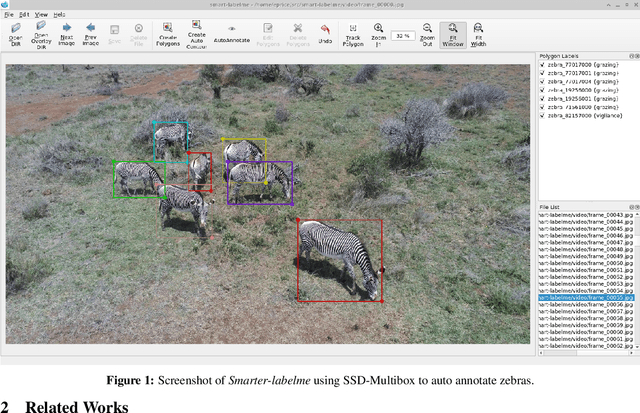
Task: Click the Open Dir toolbar icon
Action: click(15, 35)
